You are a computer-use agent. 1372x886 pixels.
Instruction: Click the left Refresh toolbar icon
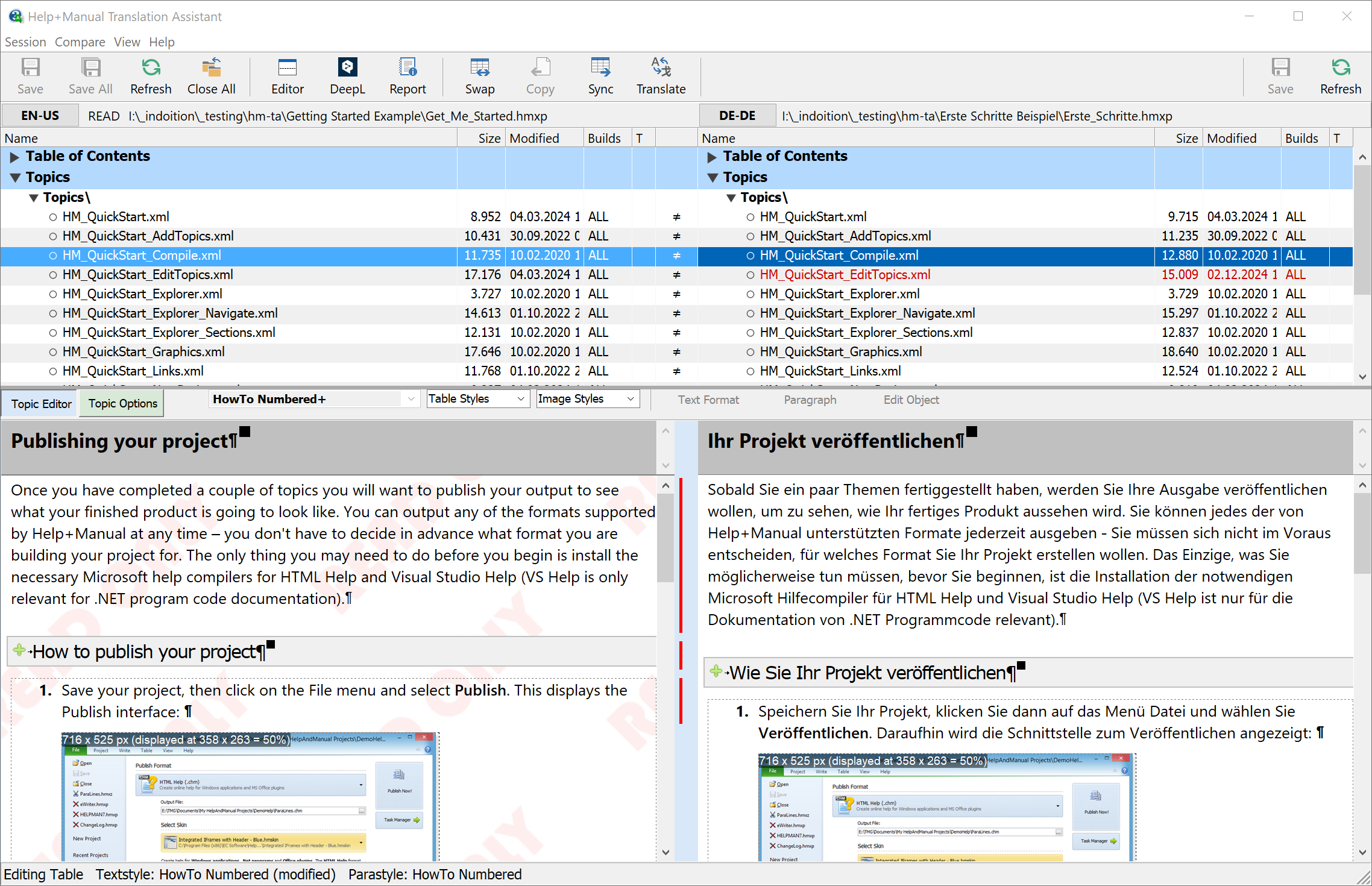[x=151, y=76]
